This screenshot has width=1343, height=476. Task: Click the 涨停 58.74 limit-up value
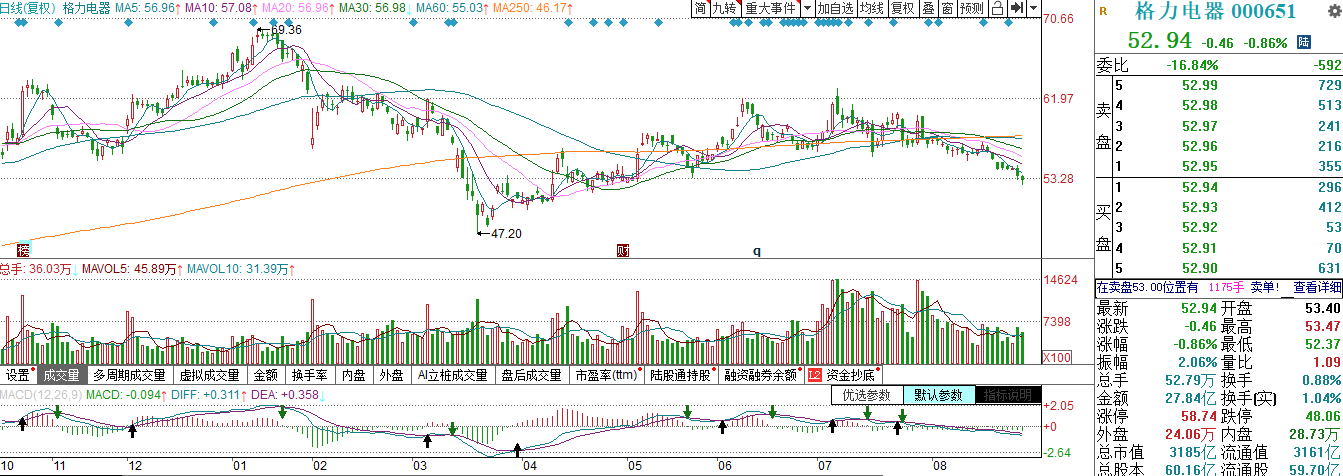click(x=1198, y=416)
